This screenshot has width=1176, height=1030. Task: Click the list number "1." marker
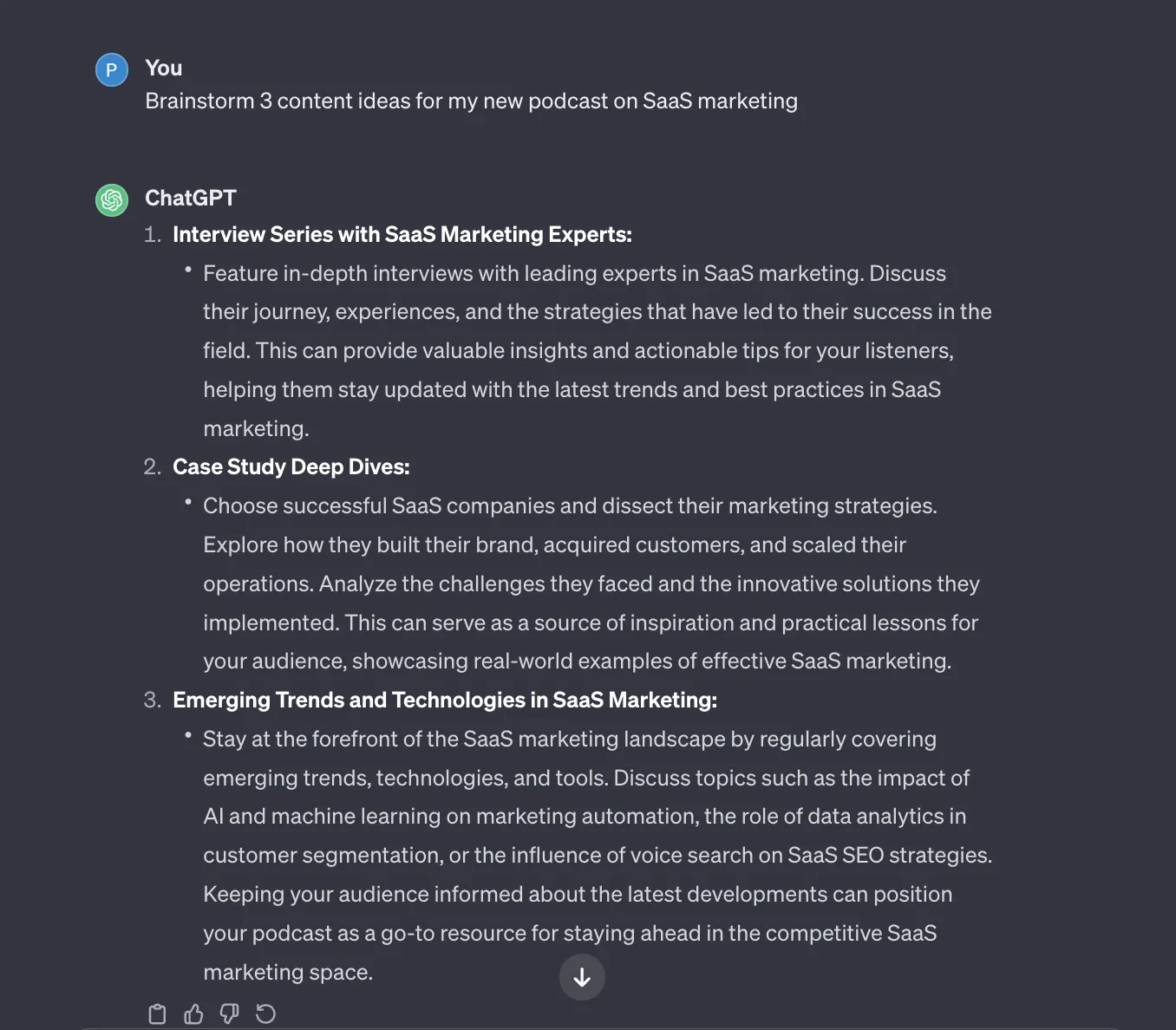tap(153, 234)
